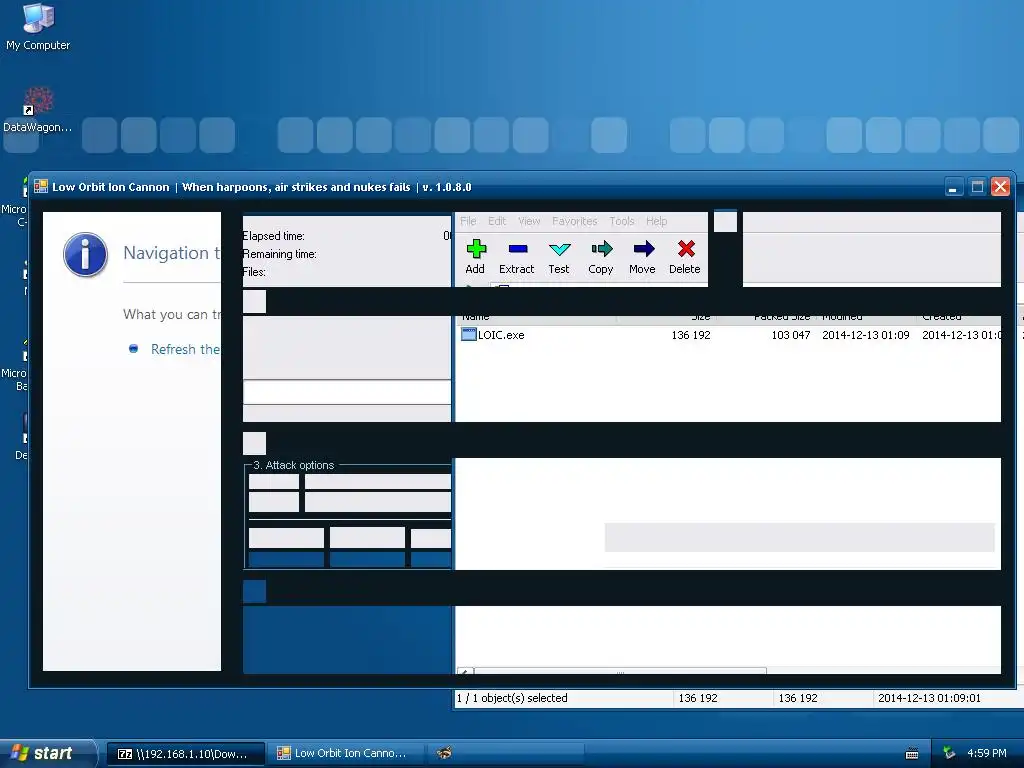Open the File menu in 7-Zip
1024x768 pixels.
coord(468,221)
